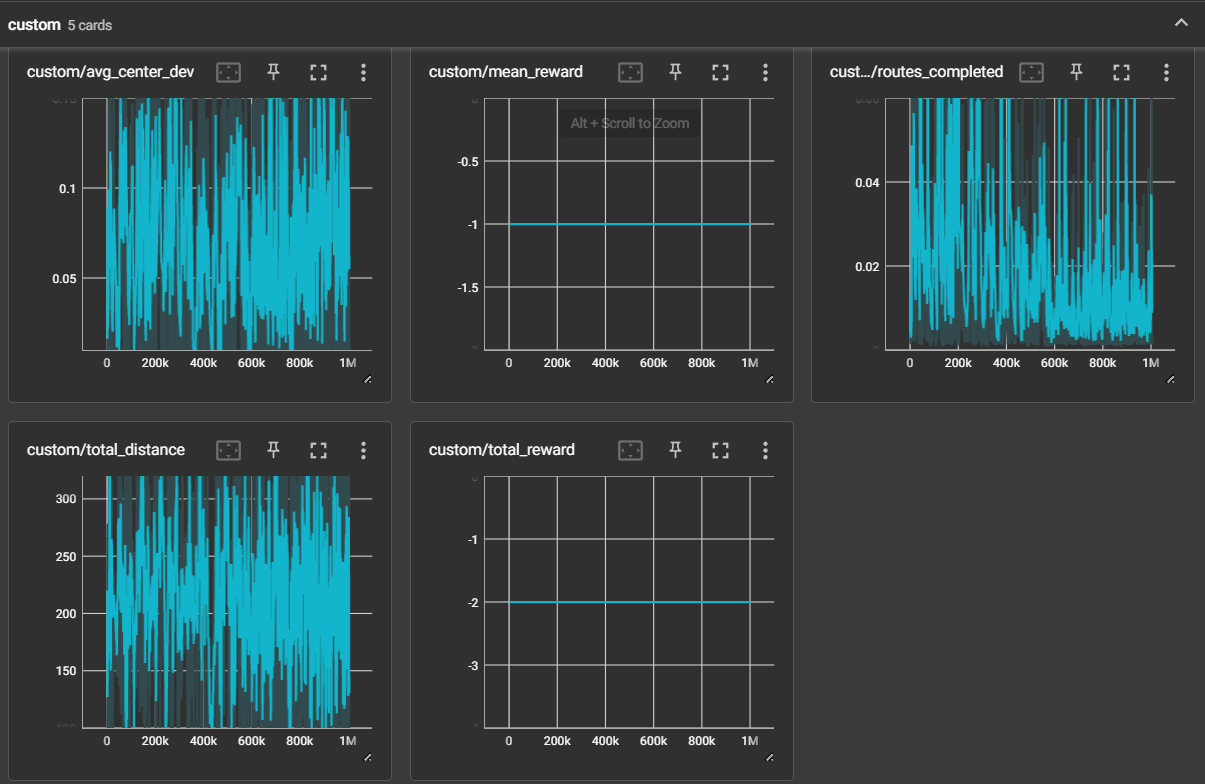
Task: Open more options menu on total_reward card
Action: 765,450
